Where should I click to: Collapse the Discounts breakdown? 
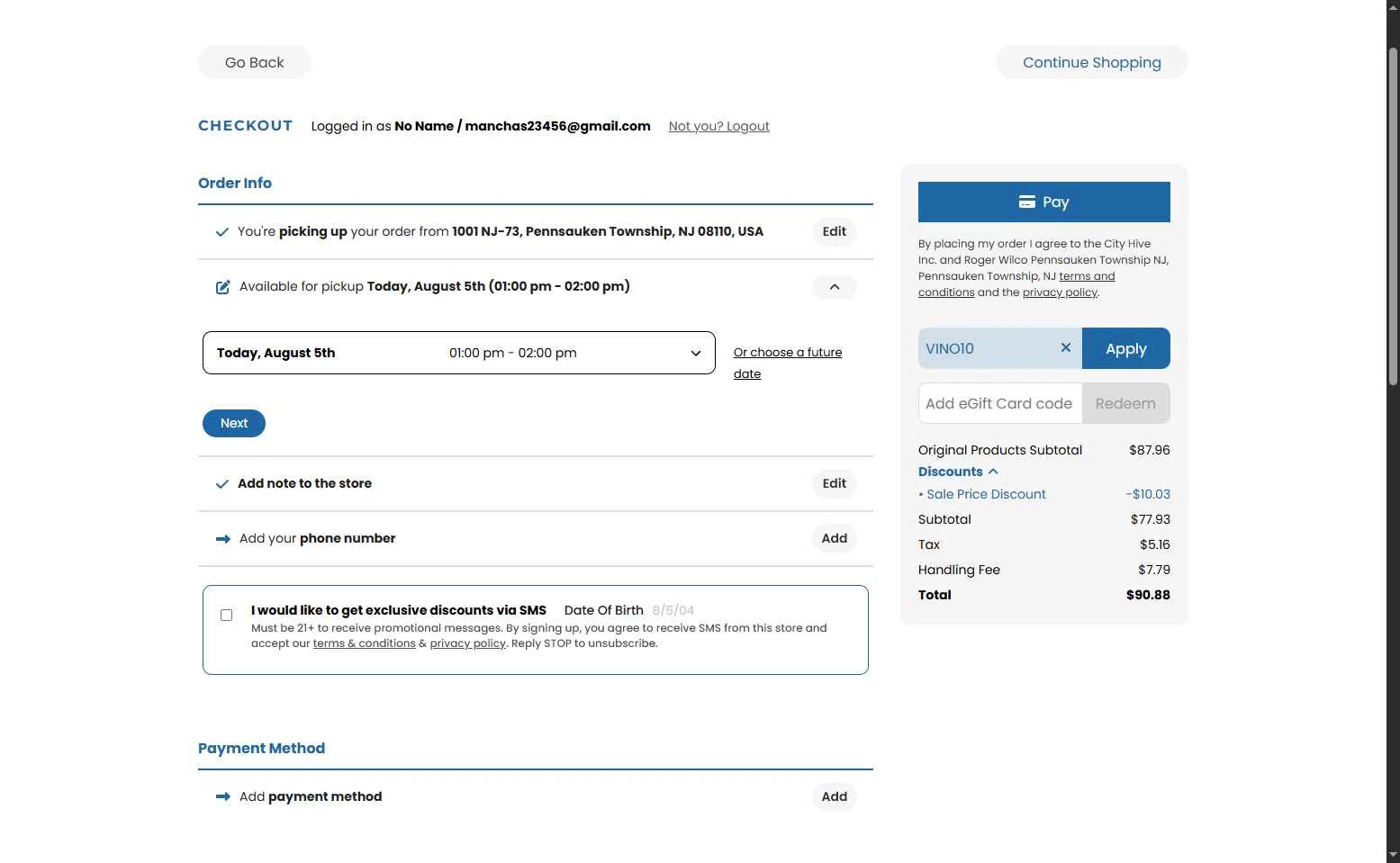pyautogui.click(x=958, y=472)
